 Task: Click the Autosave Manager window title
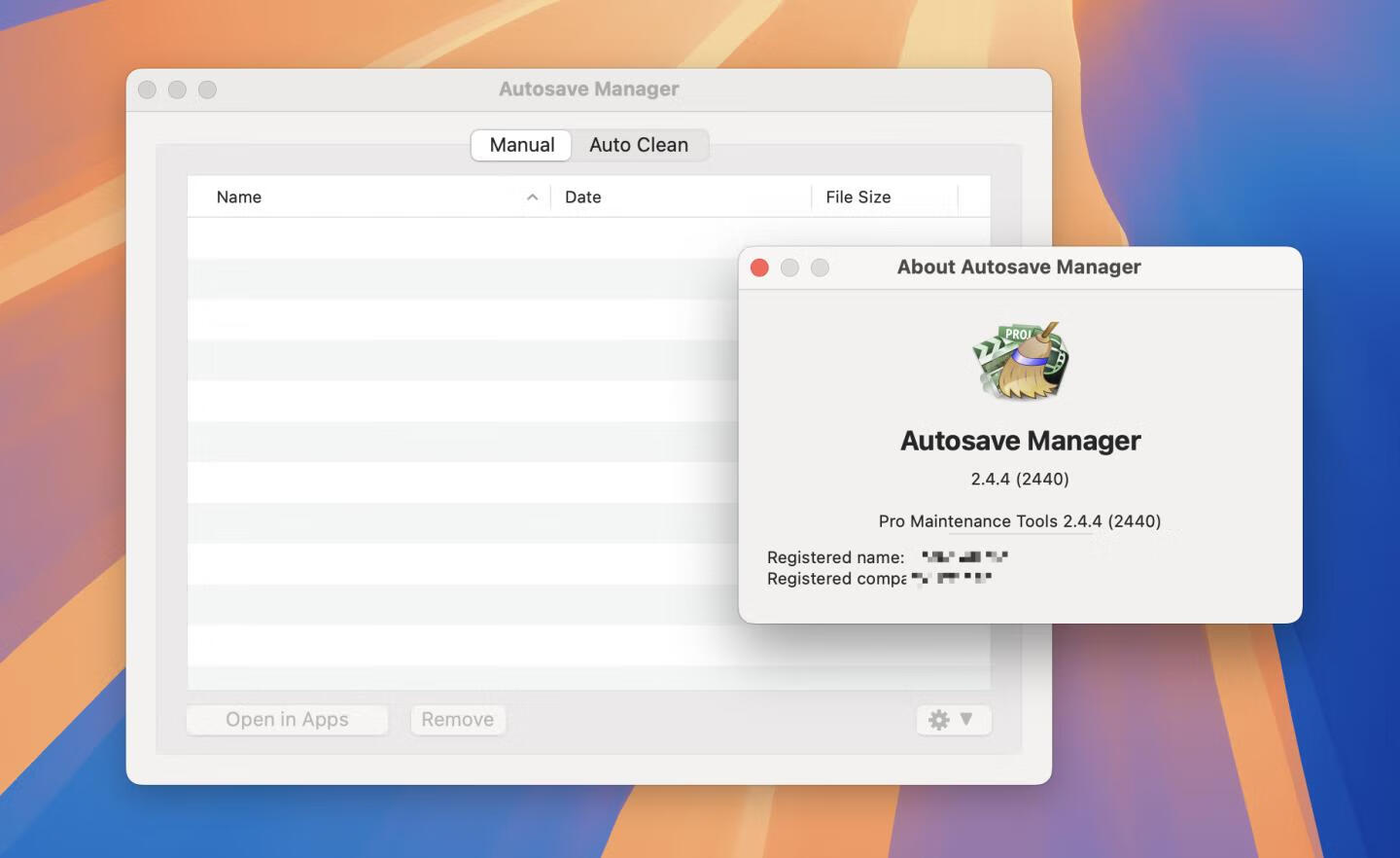click(588, 89)
